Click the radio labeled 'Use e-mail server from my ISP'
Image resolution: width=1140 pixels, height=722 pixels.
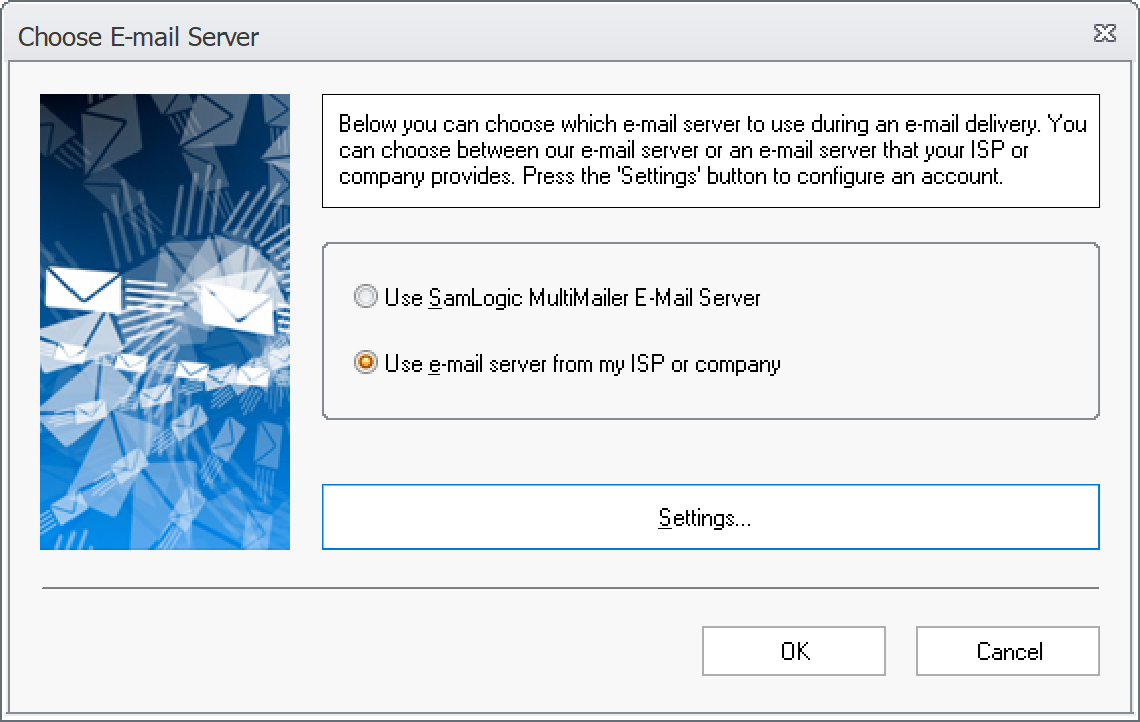pos(365,364)
